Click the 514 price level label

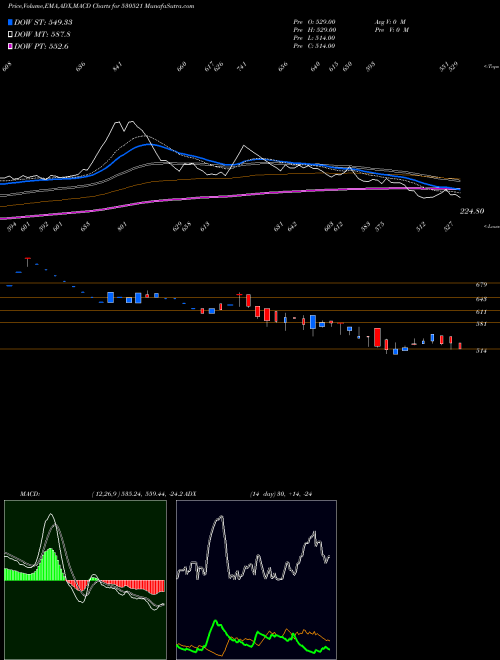point(481,351)
